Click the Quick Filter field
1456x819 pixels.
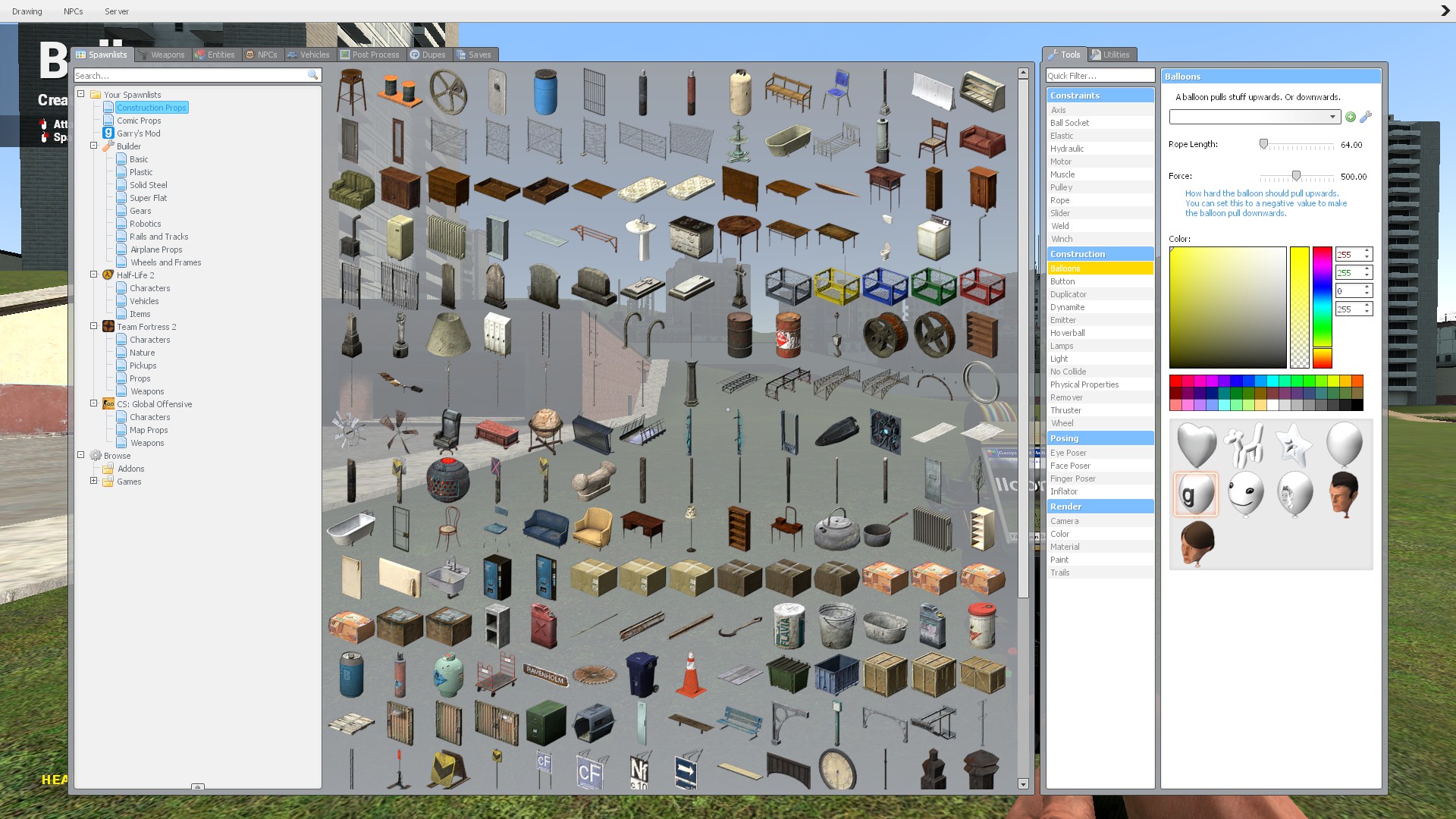tap(1100, 75)
